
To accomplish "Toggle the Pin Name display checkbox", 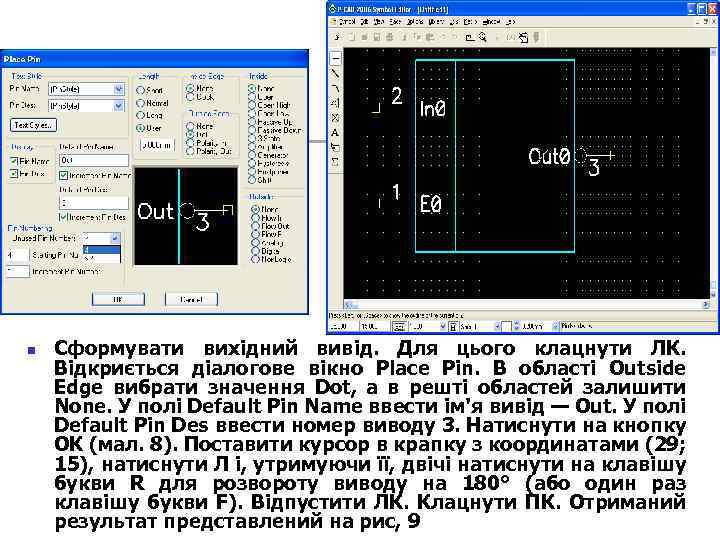I will pos(14,161).
